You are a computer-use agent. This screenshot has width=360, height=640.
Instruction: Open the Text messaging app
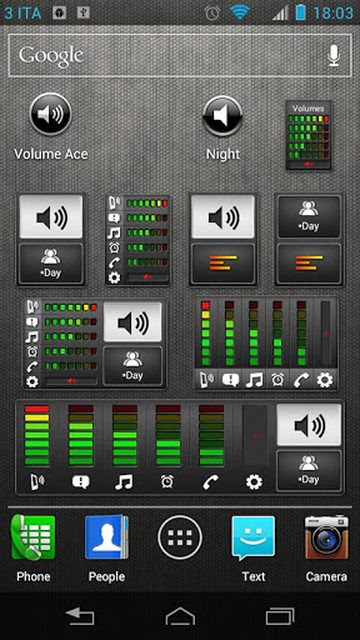tap(253, 538)
